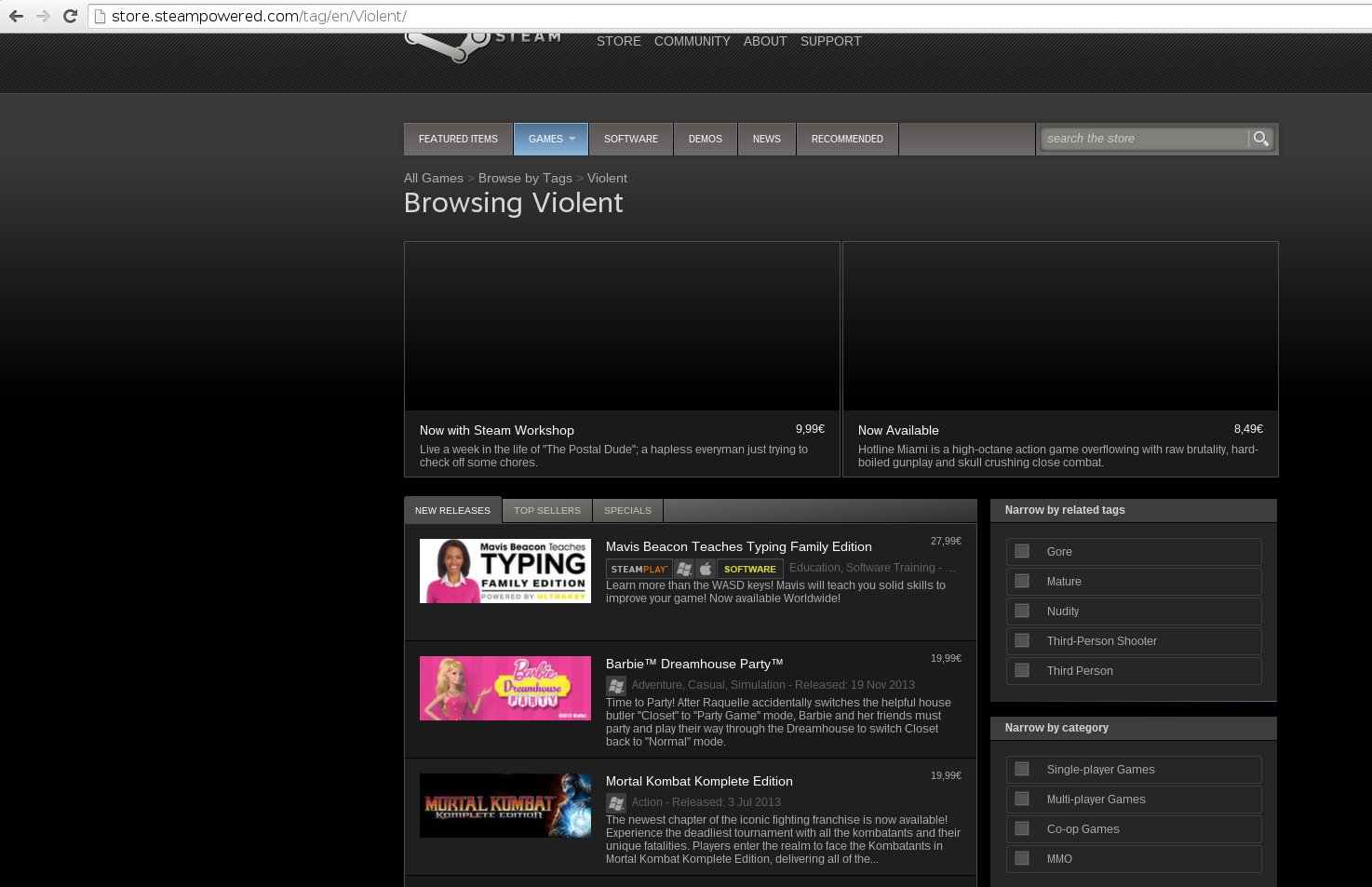This screenshot has height=887, width=1372.
Task: Click SteamPlay badge on Mavis Beacon listing
Action: pos(639,569)
